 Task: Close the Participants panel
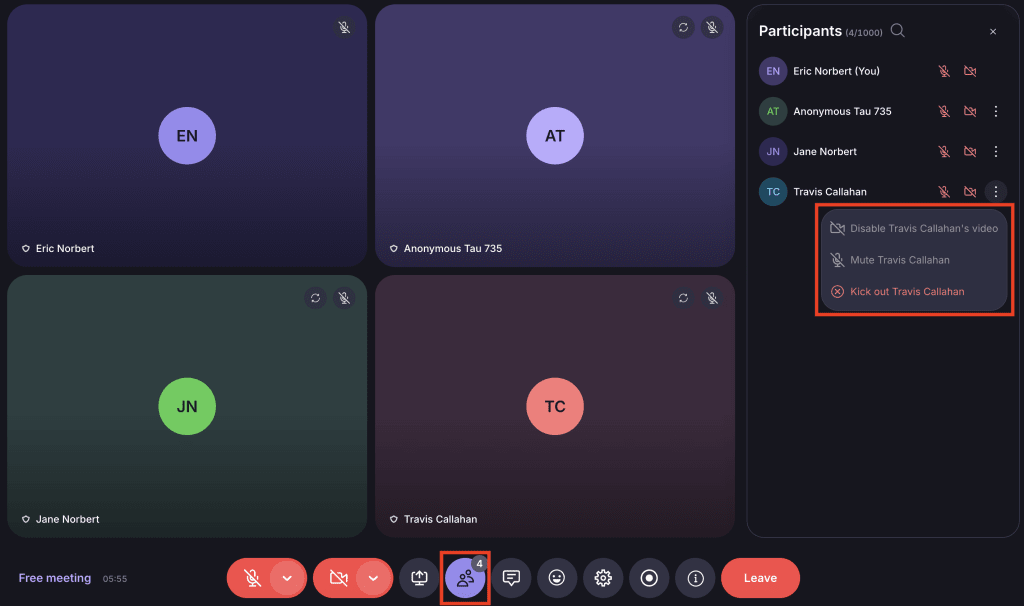click(993, 31)
